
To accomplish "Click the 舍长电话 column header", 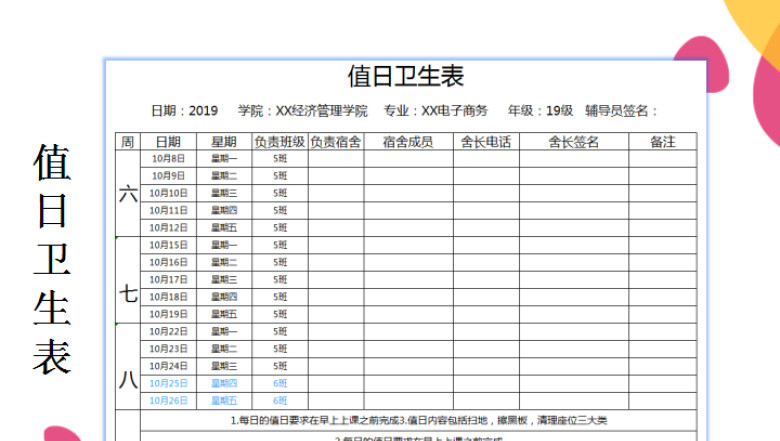I will pos(486,142).
